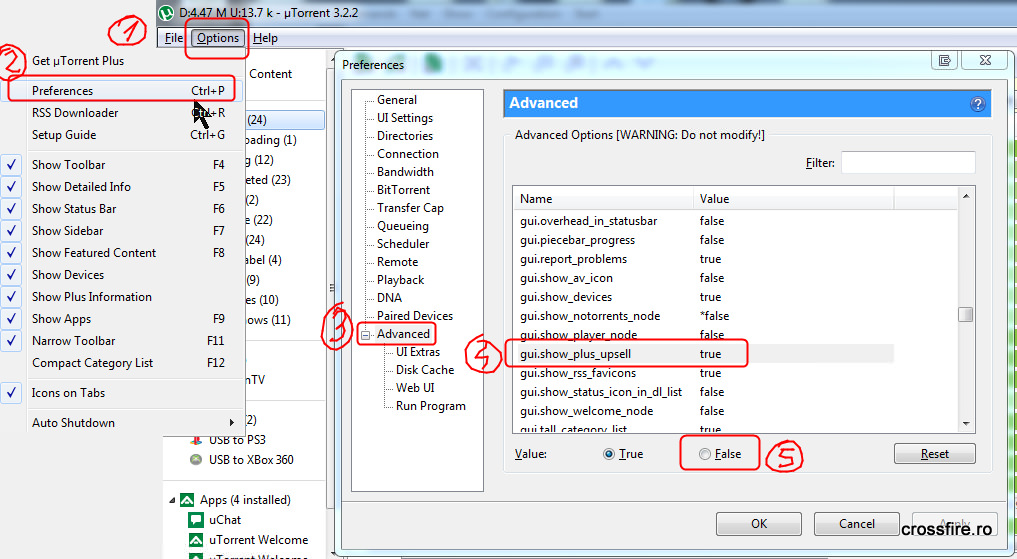Select gui.show_rss_favicons row

[x=704, y=373]
